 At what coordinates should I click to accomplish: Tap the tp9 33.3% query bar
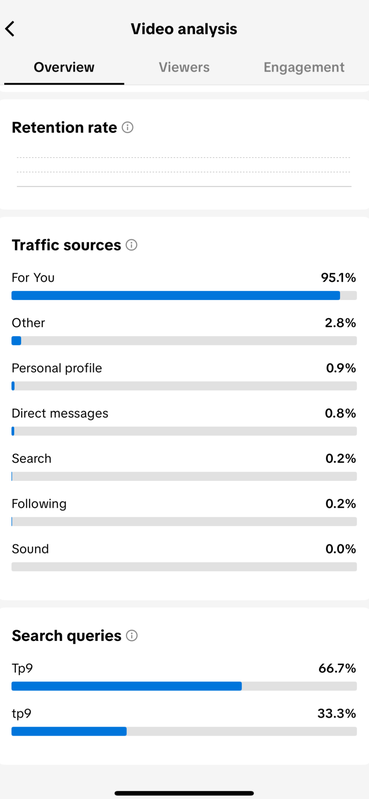pyautogui.click(x=184, y=732)
